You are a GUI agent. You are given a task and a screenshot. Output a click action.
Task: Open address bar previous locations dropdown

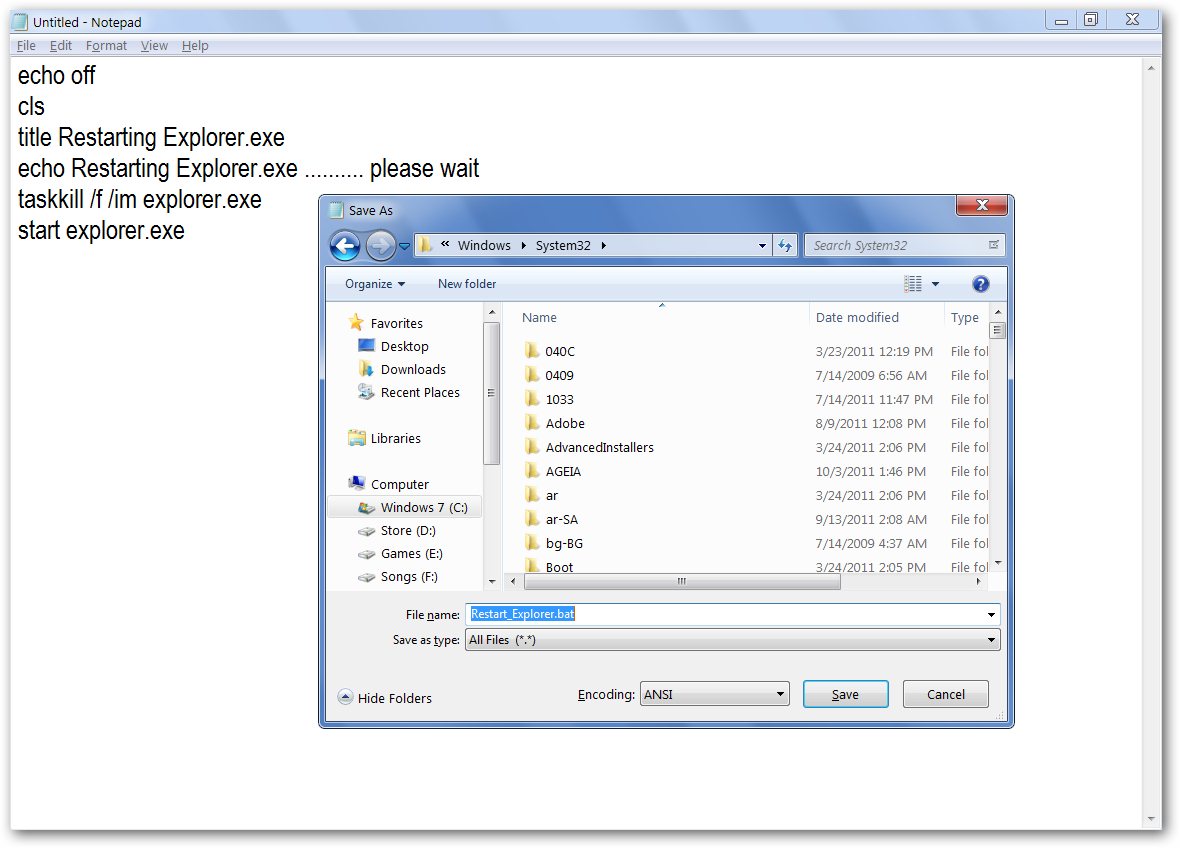[x=762, y=245]
